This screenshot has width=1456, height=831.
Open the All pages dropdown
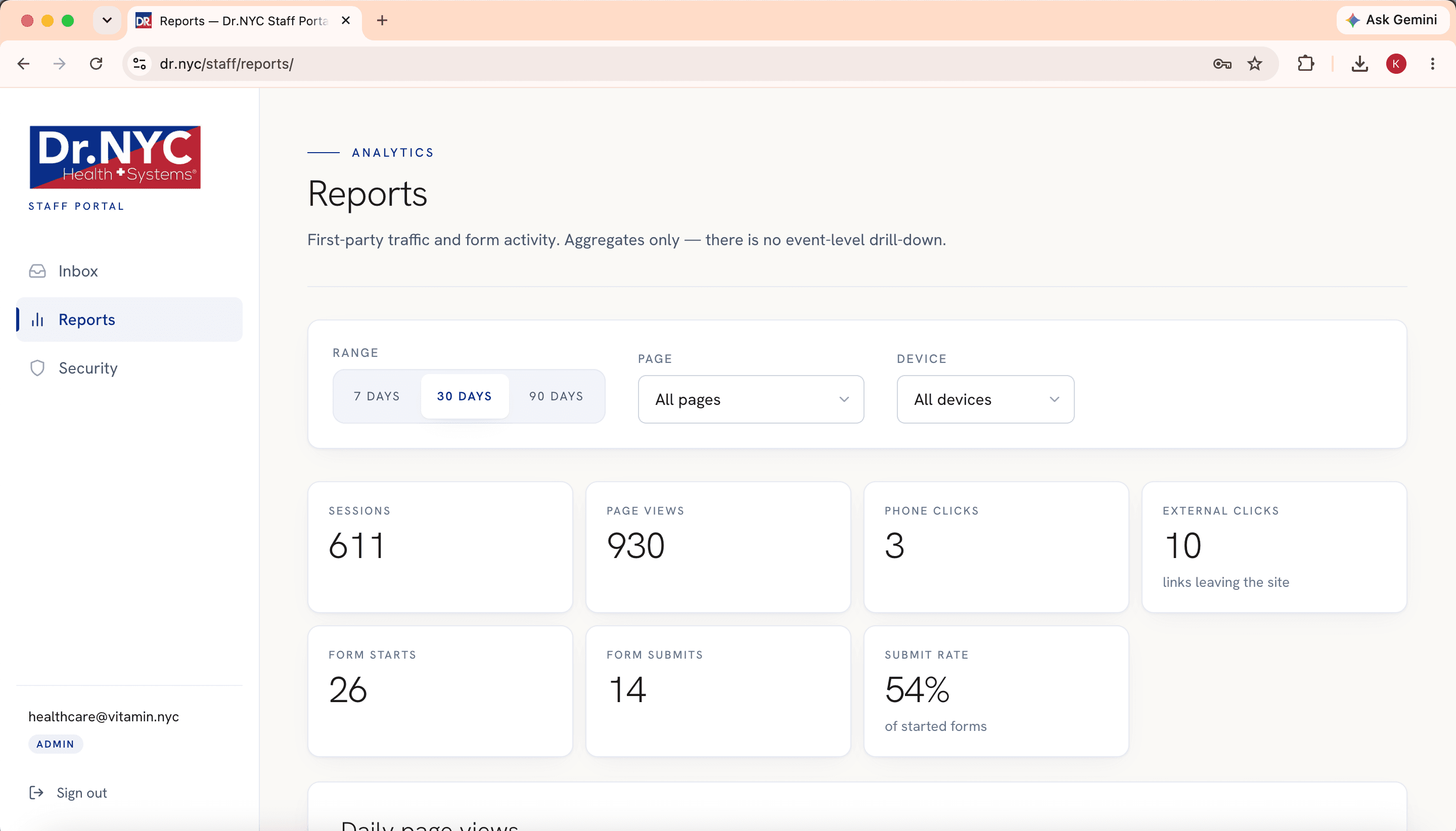(x=751, y=399)
